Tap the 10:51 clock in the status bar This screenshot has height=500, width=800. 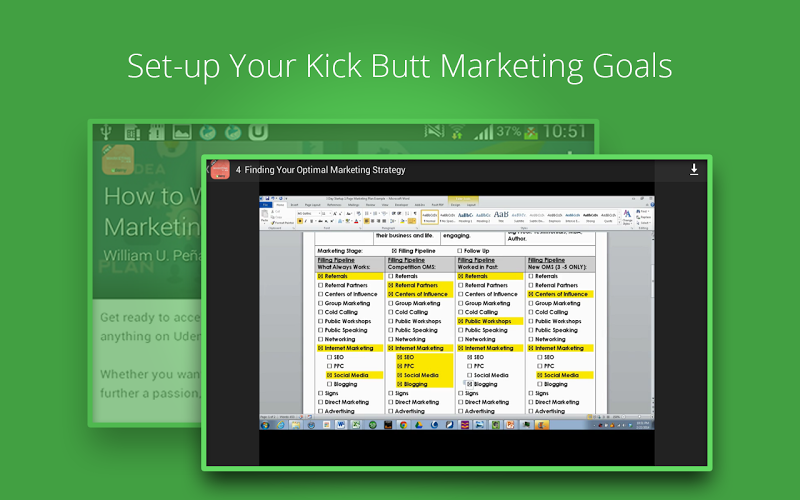coord(564,132)
